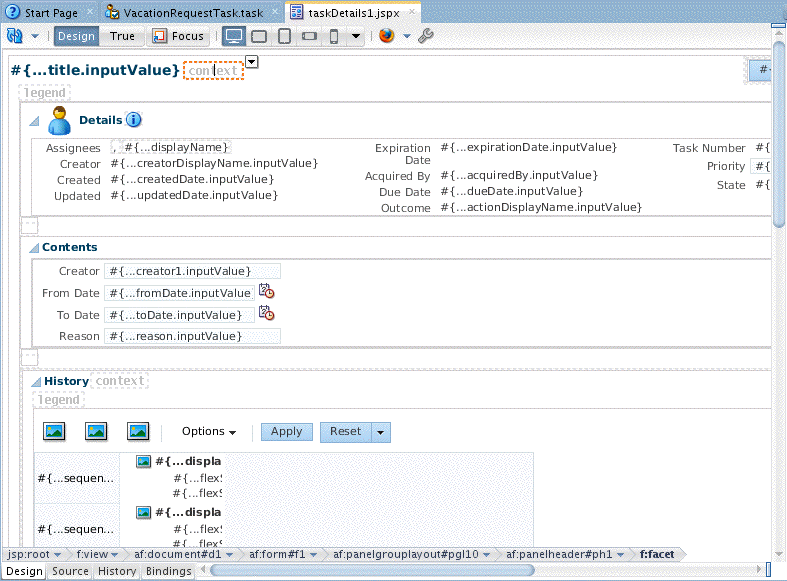Click the History context facet
787x581 pixels.
click(119, 381)
